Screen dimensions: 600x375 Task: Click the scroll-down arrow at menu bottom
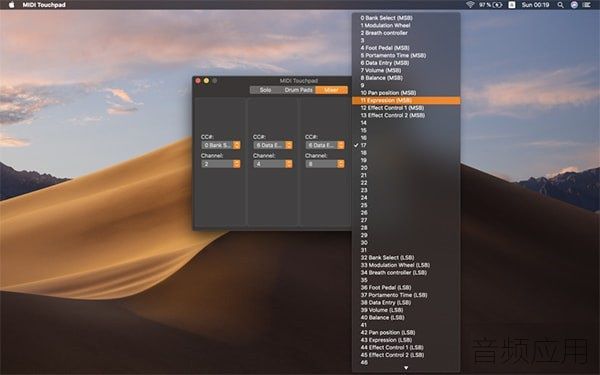pyautogui.click(x=406, y=368)
